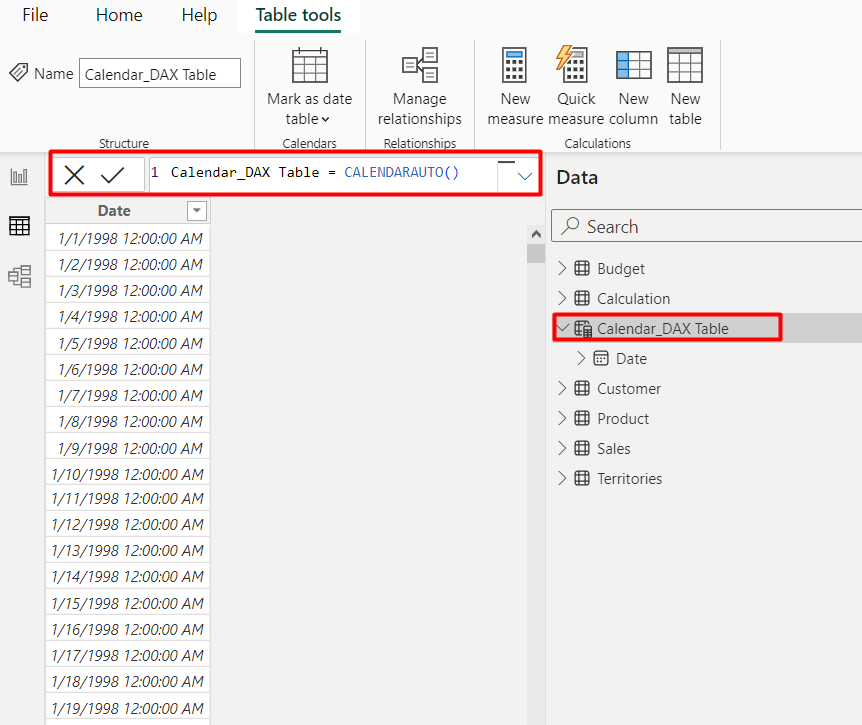This screenshot has width=862, height=725.
Task: Select the 1/17/1998 12:00:00 AM cell
Action: [128, 655]
